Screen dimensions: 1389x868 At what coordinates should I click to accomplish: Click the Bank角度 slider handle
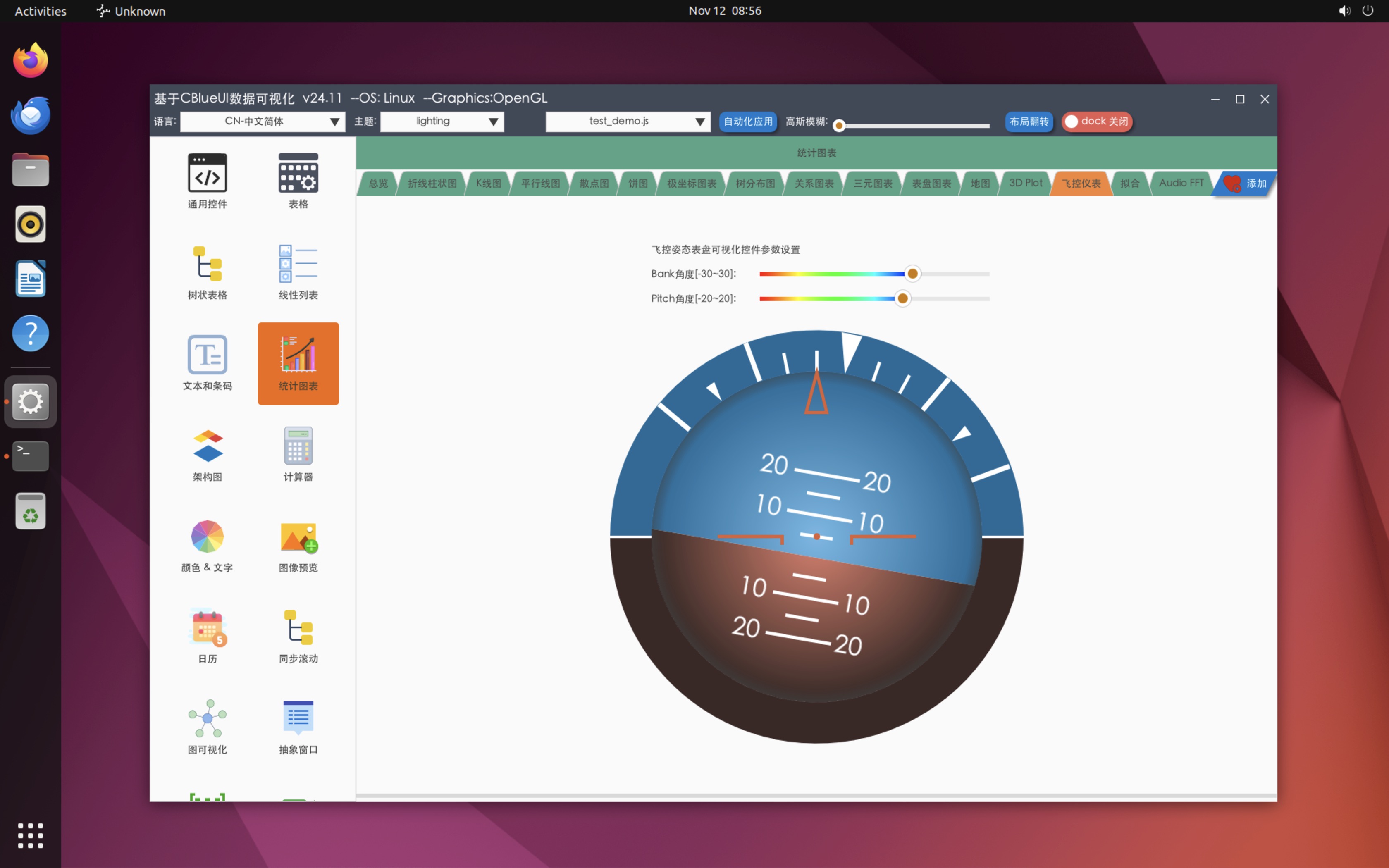tap(912, 274)
